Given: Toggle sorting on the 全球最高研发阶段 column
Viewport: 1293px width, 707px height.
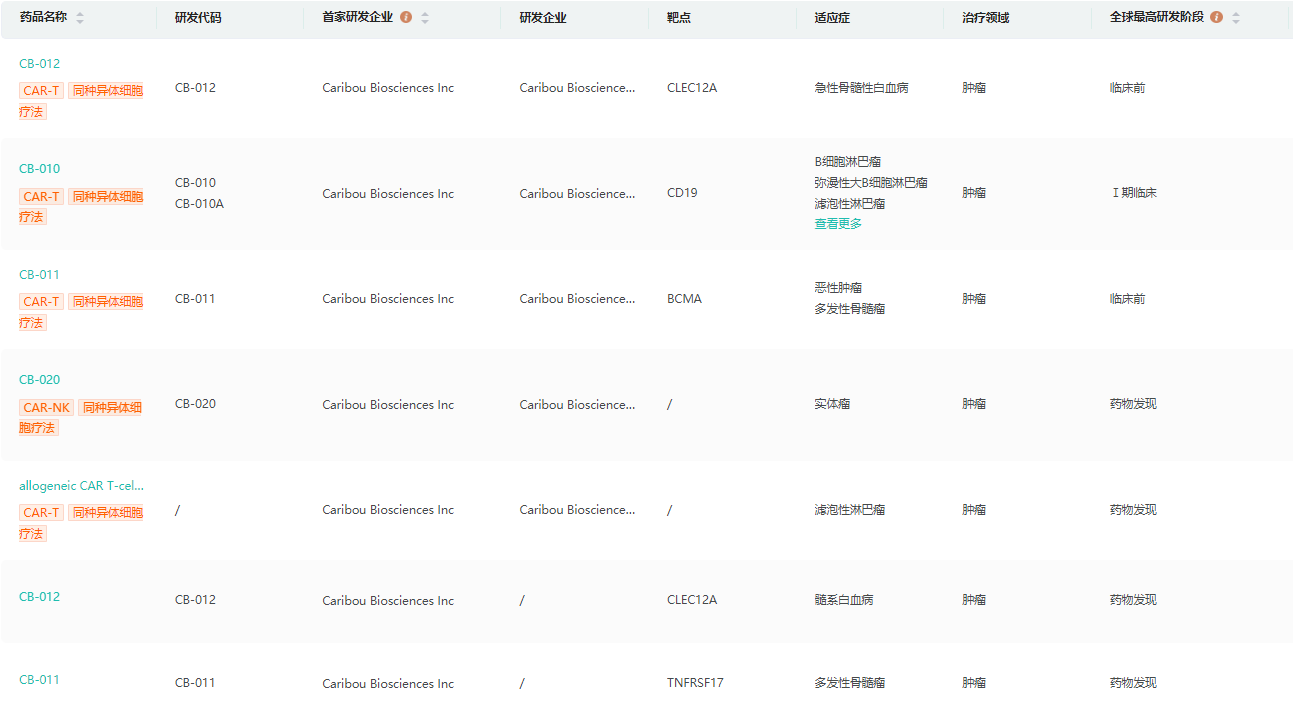Looking at the screenshot, I should (1236, 18).
